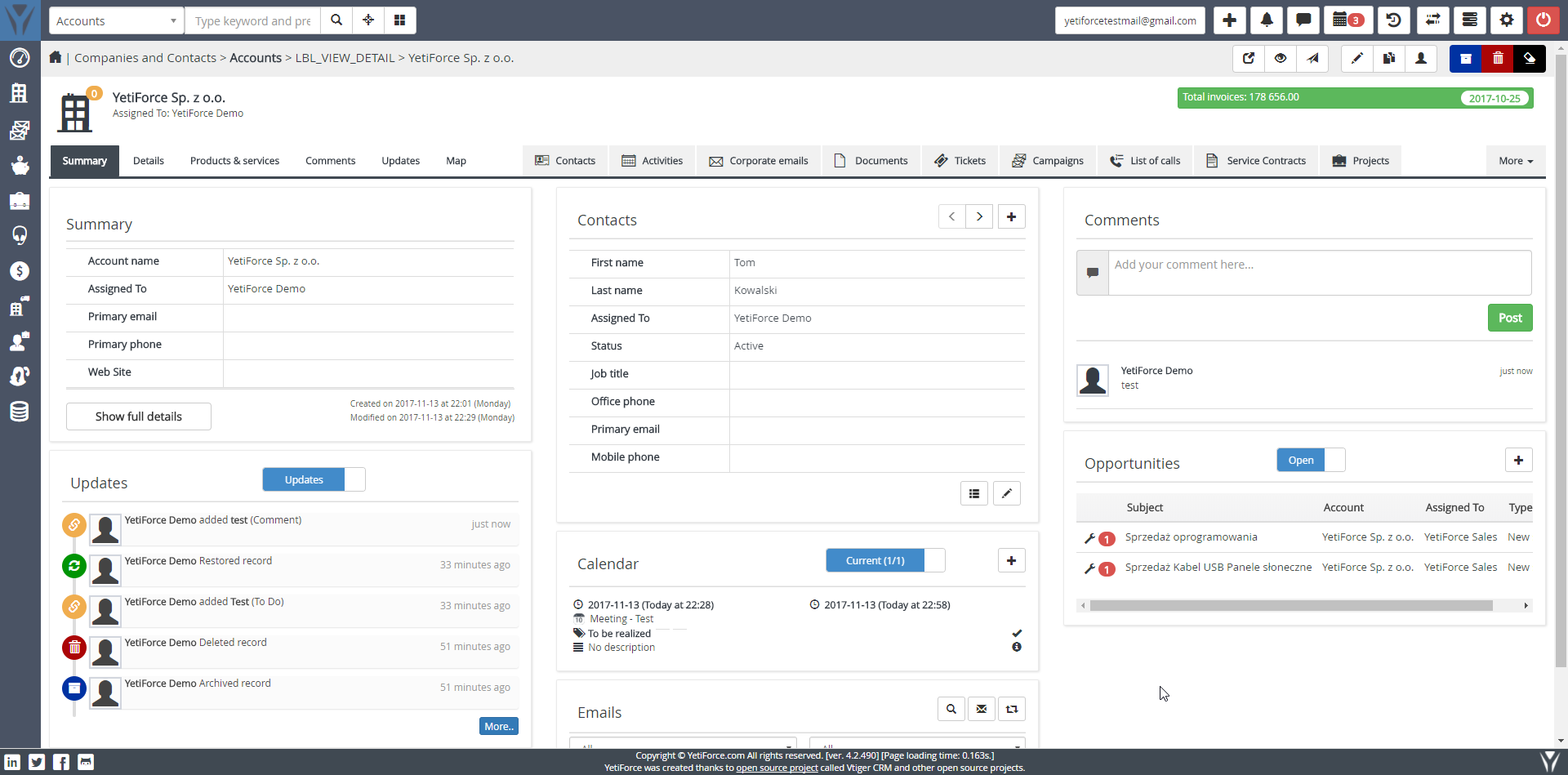Expand the More tabs dropdown
Screen dimensions: 1568x775
(1516, 161)
